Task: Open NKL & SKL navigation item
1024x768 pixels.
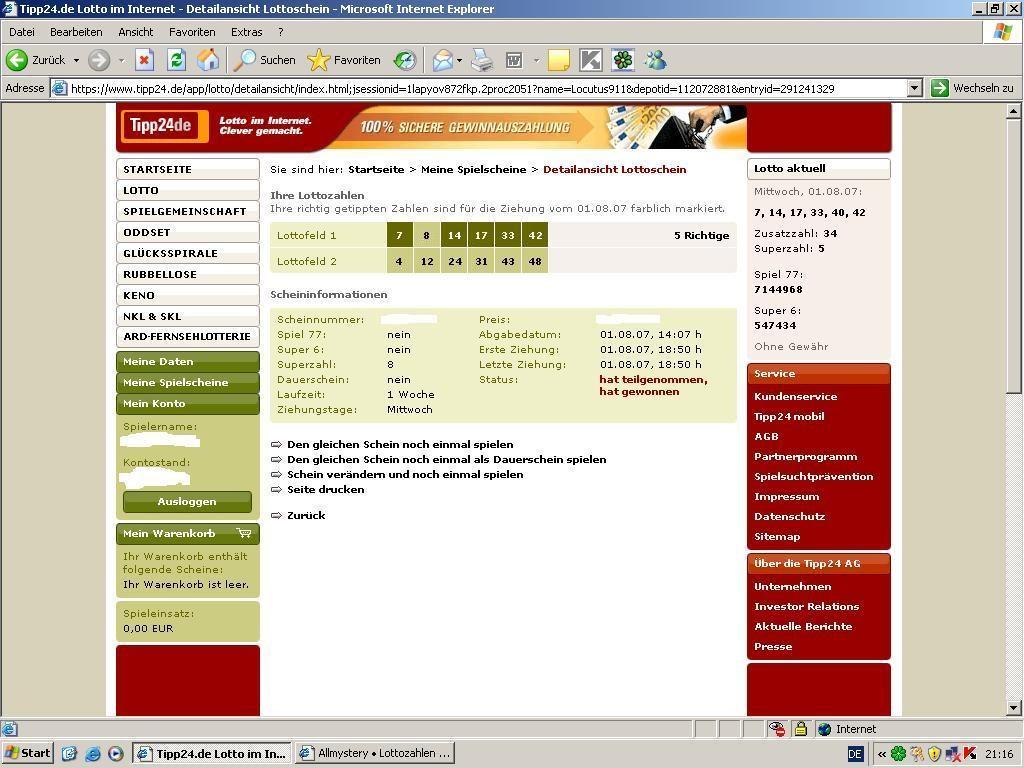Action: 187,316
